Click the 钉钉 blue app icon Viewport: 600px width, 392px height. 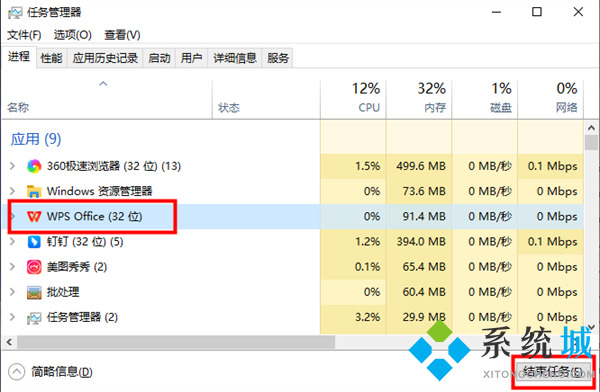(x=34, y=242)
